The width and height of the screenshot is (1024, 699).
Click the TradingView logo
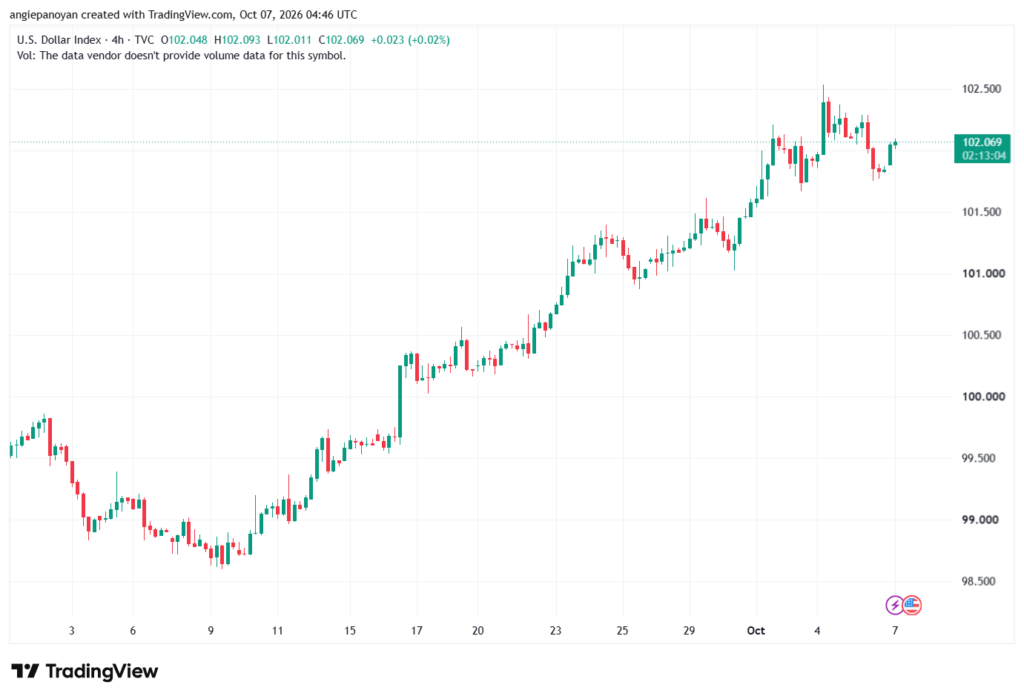click(84, 671)
